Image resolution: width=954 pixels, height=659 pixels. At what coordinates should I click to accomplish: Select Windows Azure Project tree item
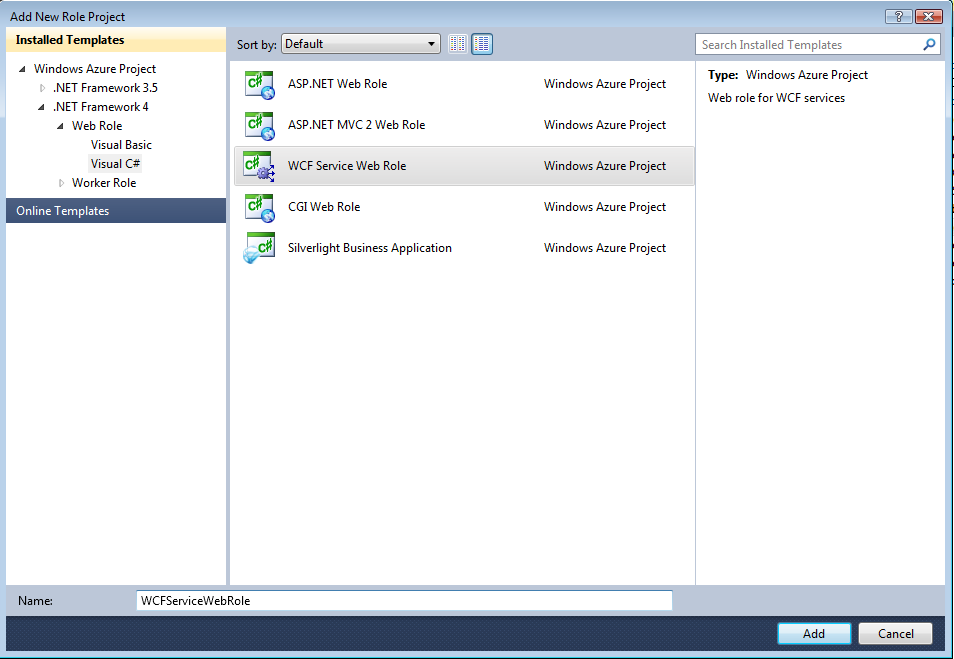[x=95, y=69]
